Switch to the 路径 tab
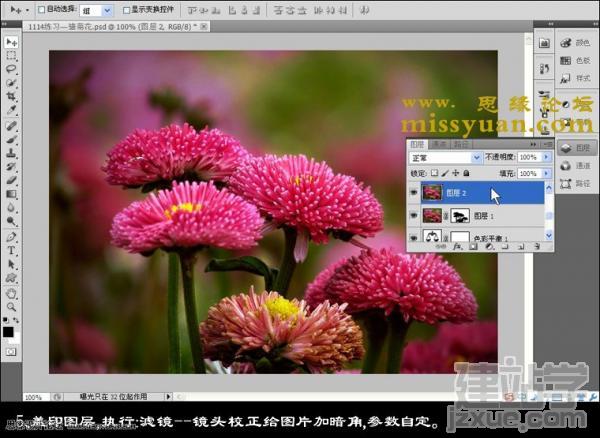This screenshot has height=438, width=600. point(461,144)
